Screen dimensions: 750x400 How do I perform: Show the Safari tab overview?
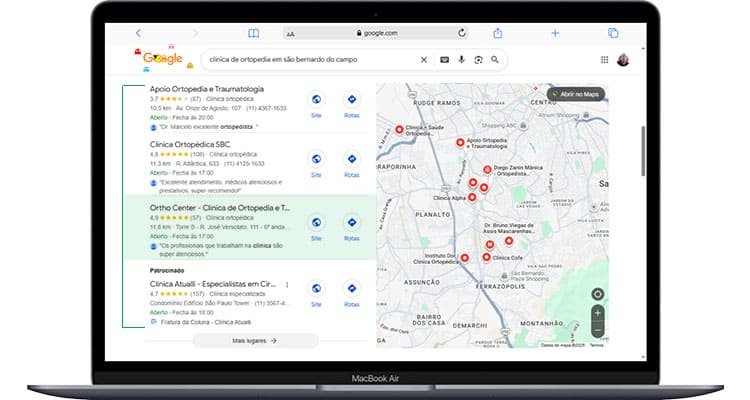612,33
